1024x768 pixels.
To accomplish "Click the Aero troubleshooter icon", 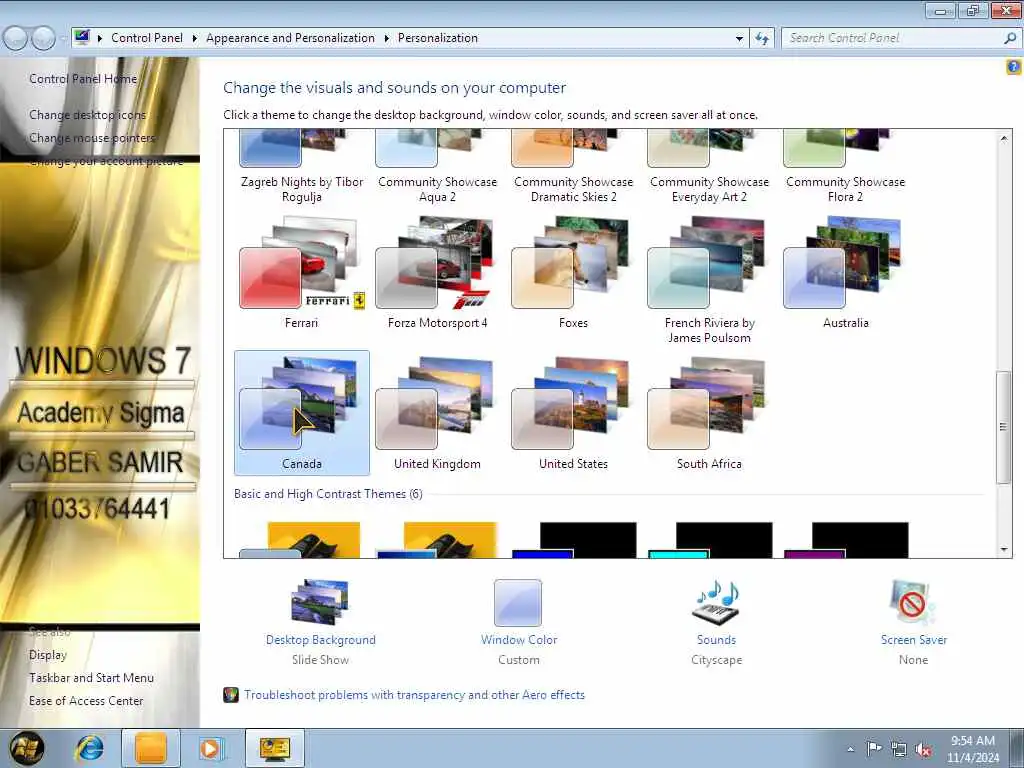I will tap(231, 695).
